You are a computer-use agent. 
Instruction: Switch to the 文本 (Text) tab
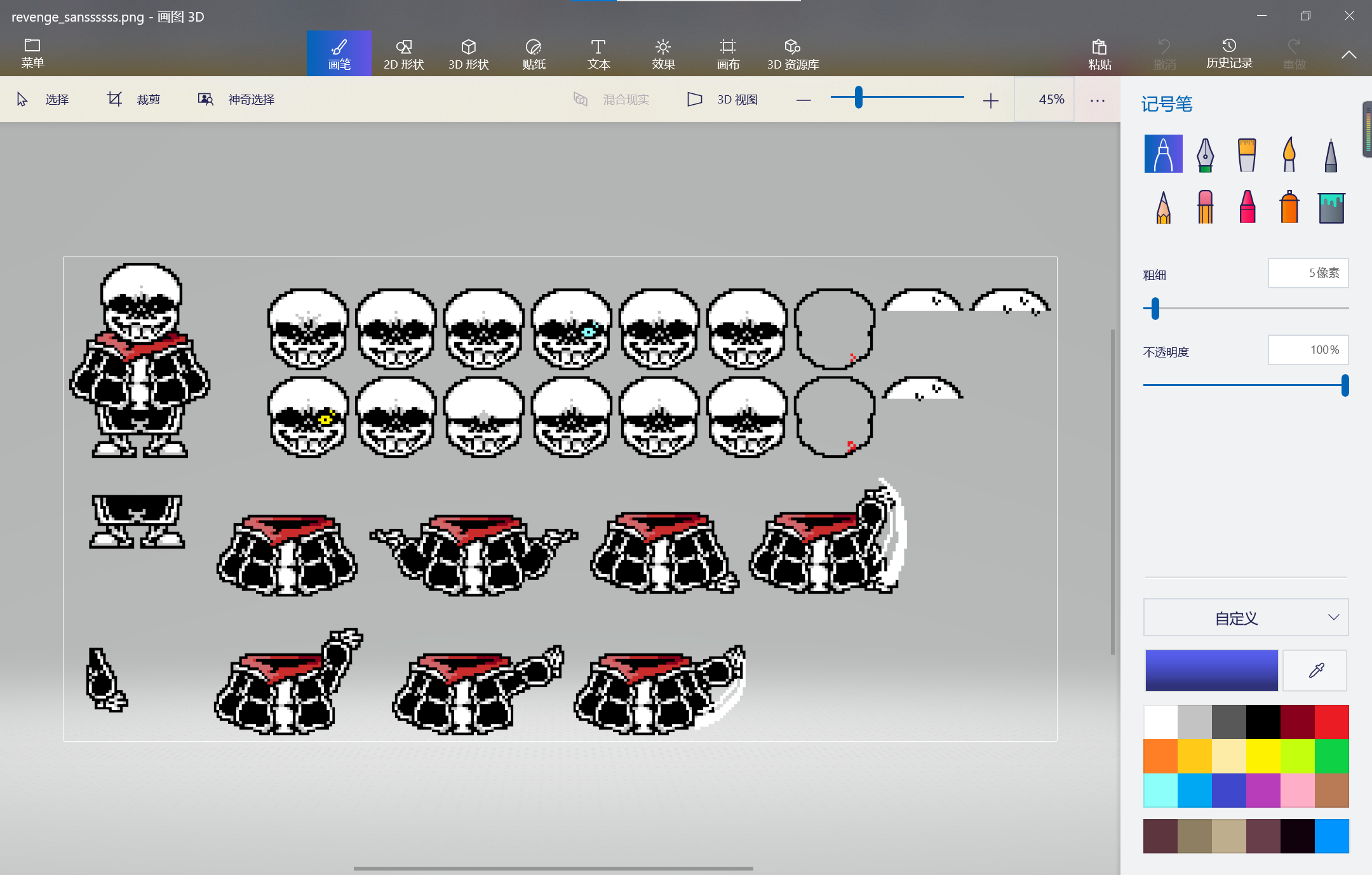point(598,53)
